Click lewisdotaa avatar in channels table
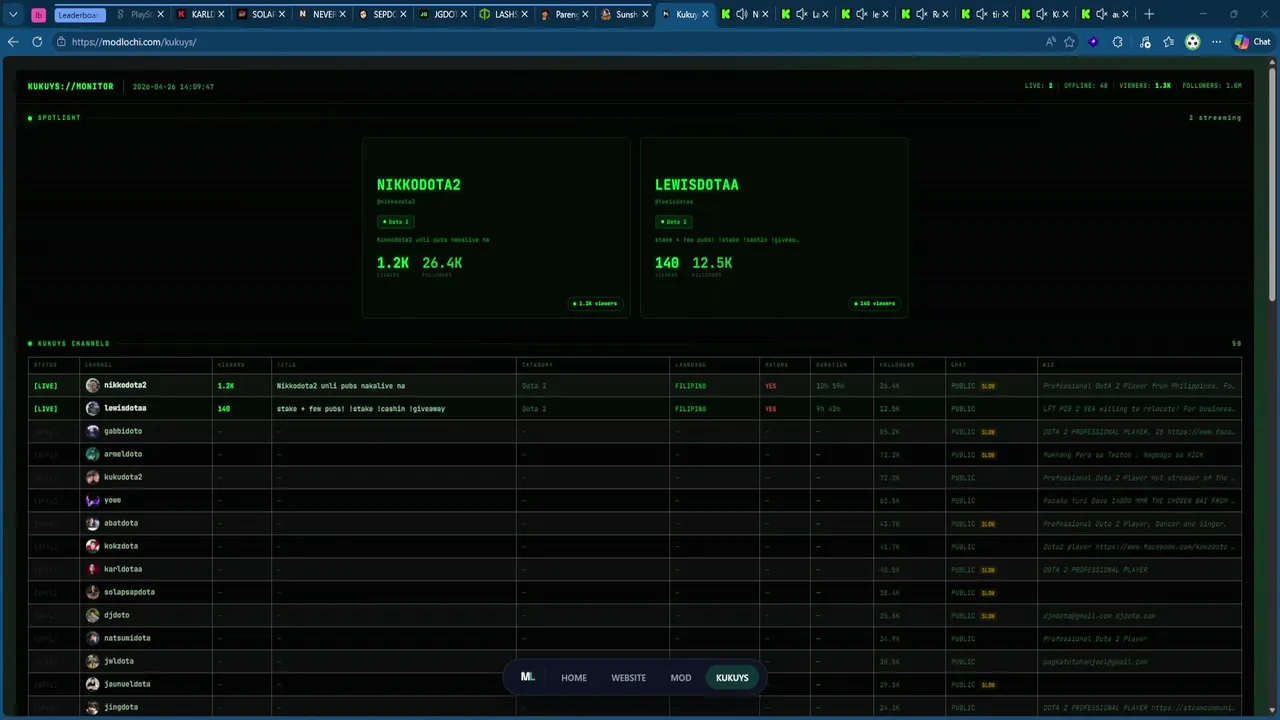 point(93,408)
